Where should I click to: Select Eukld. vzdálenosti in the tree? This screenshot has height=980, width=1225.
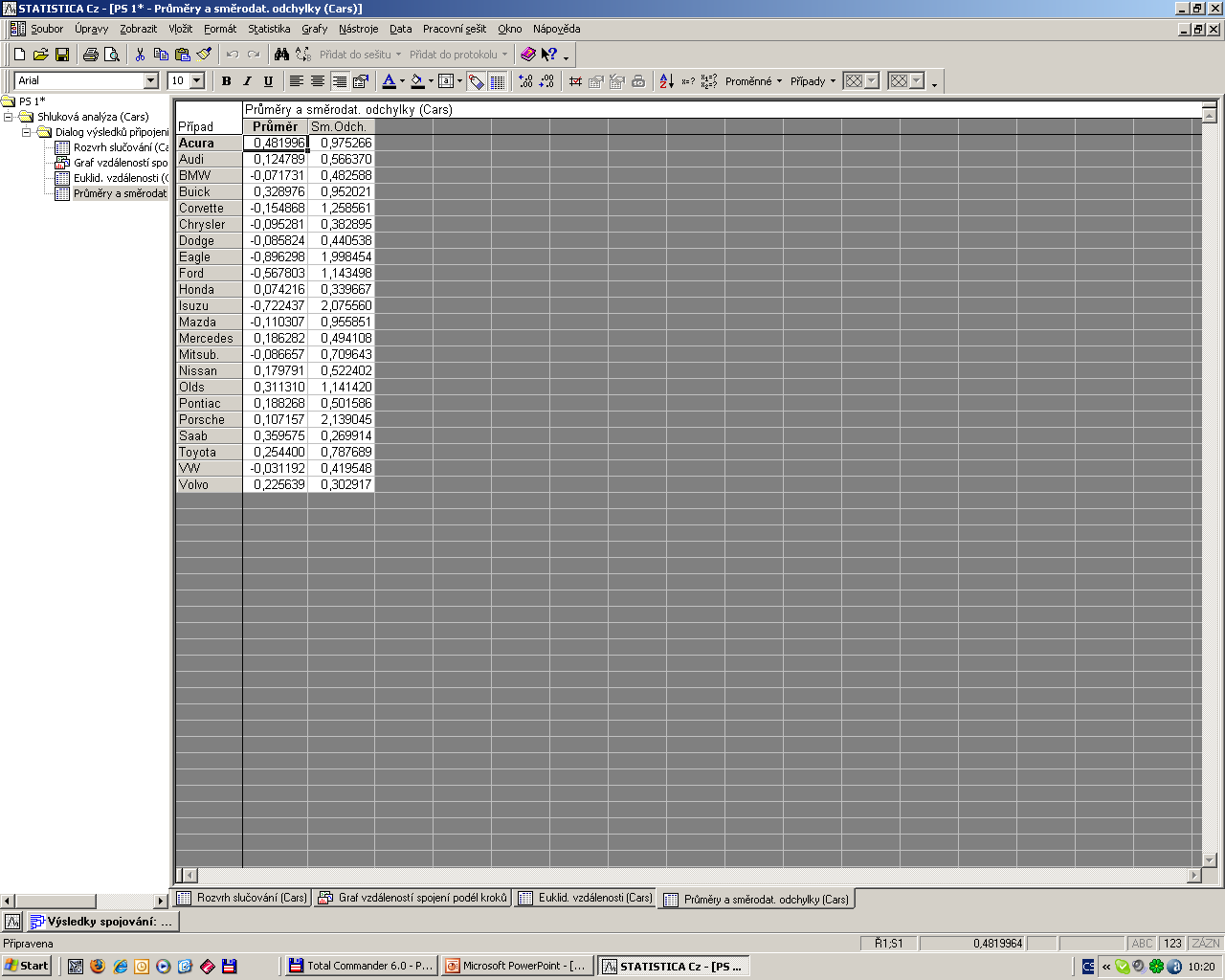pos(111,178)
